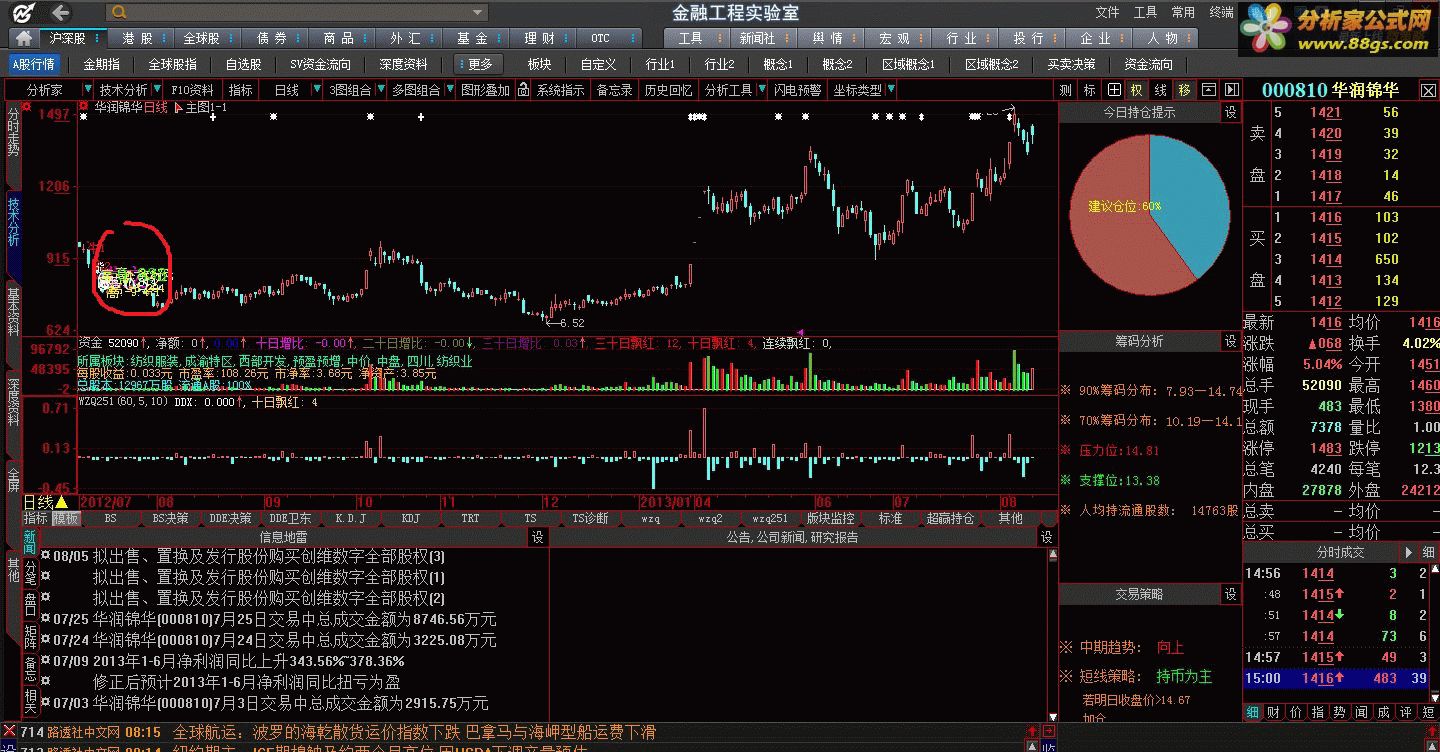The height and width of the screenshot is (752, 1440).
Task: Click the crosshair grid icon in chart toolbar
Action: pyautogui.click(x=1114, y=90)
